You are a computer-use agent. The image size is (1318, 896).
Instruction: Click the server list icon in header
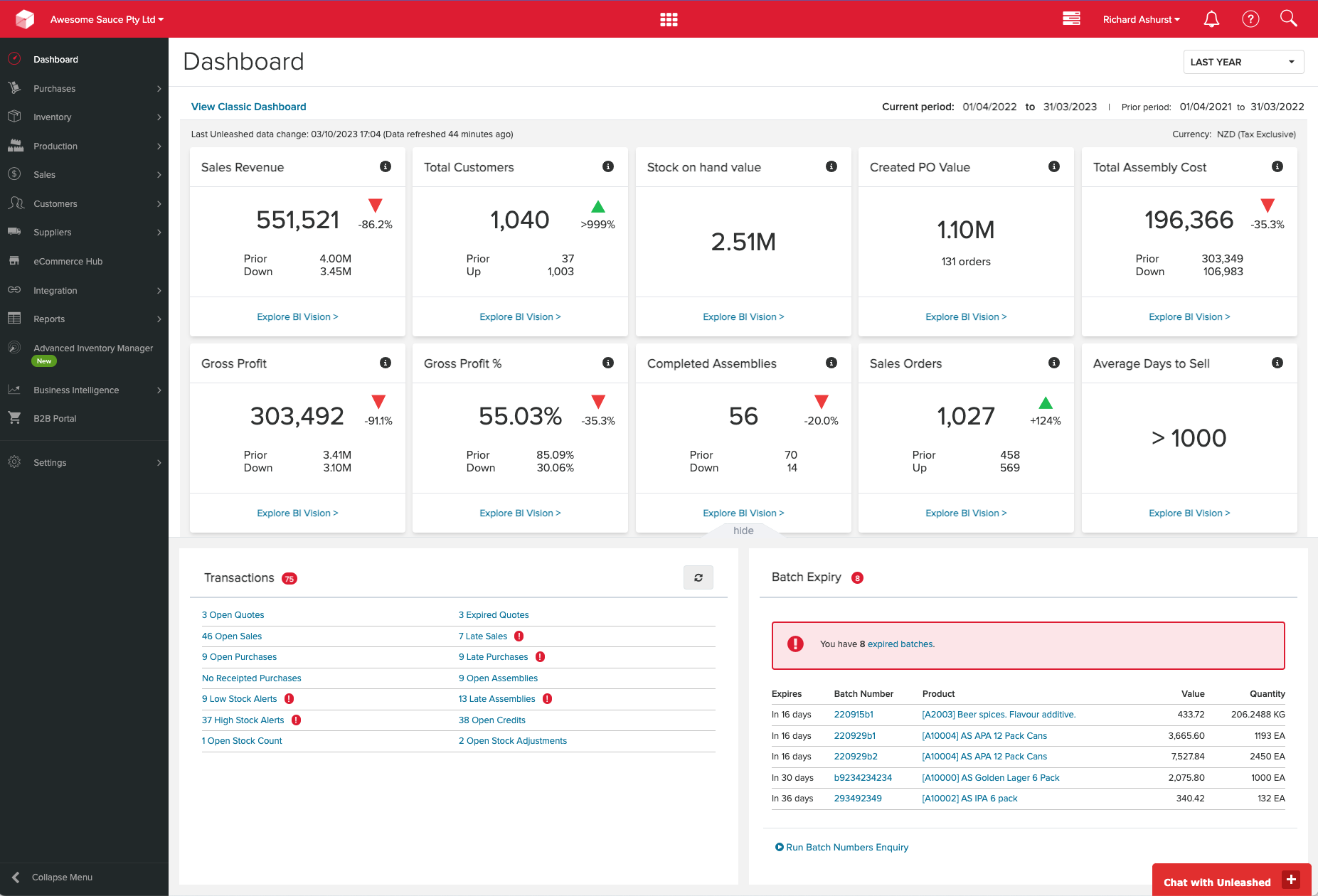(1071, 18)
